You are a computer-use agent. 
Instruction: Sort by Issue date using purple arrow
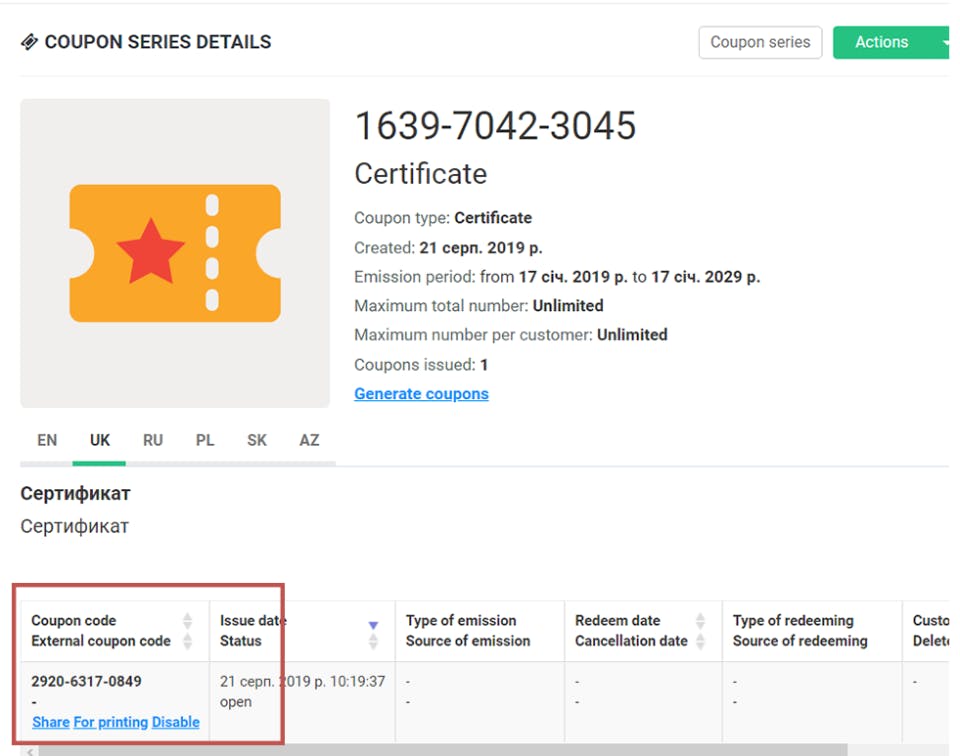374,625
